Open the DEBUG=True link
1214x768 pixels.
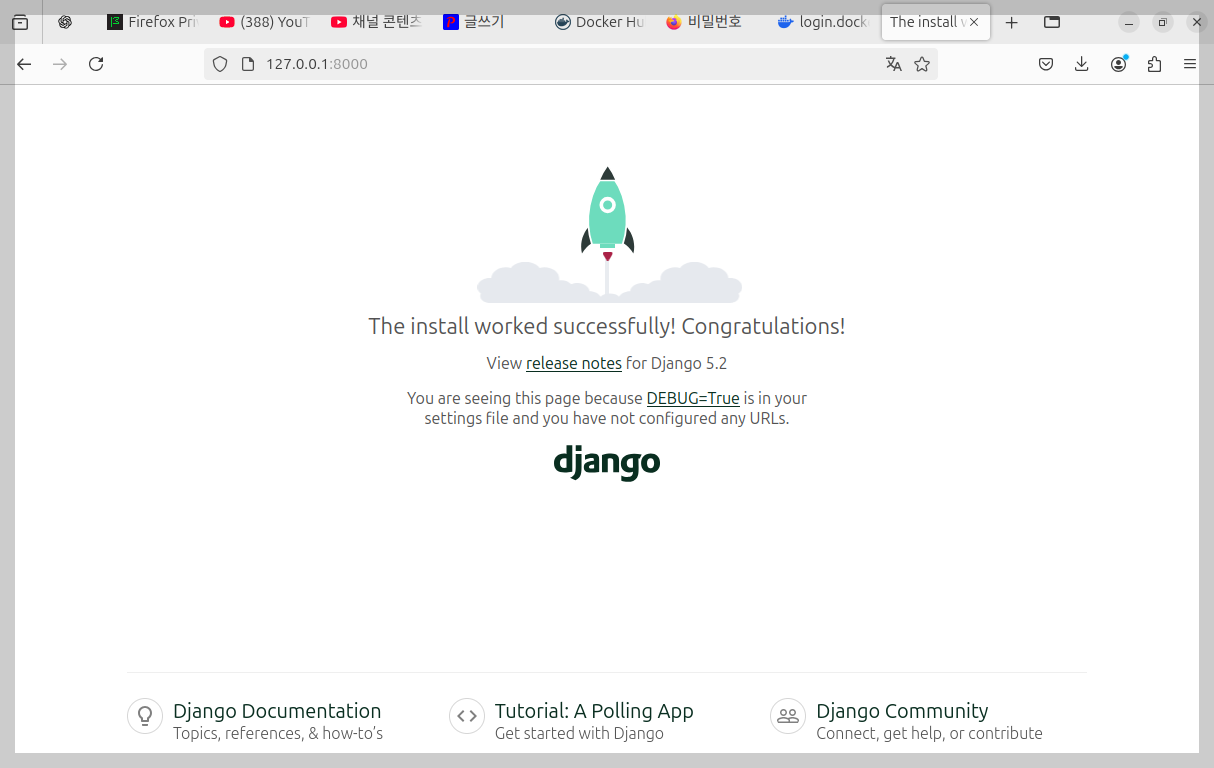pyautogui.click(x=693, y=398)
